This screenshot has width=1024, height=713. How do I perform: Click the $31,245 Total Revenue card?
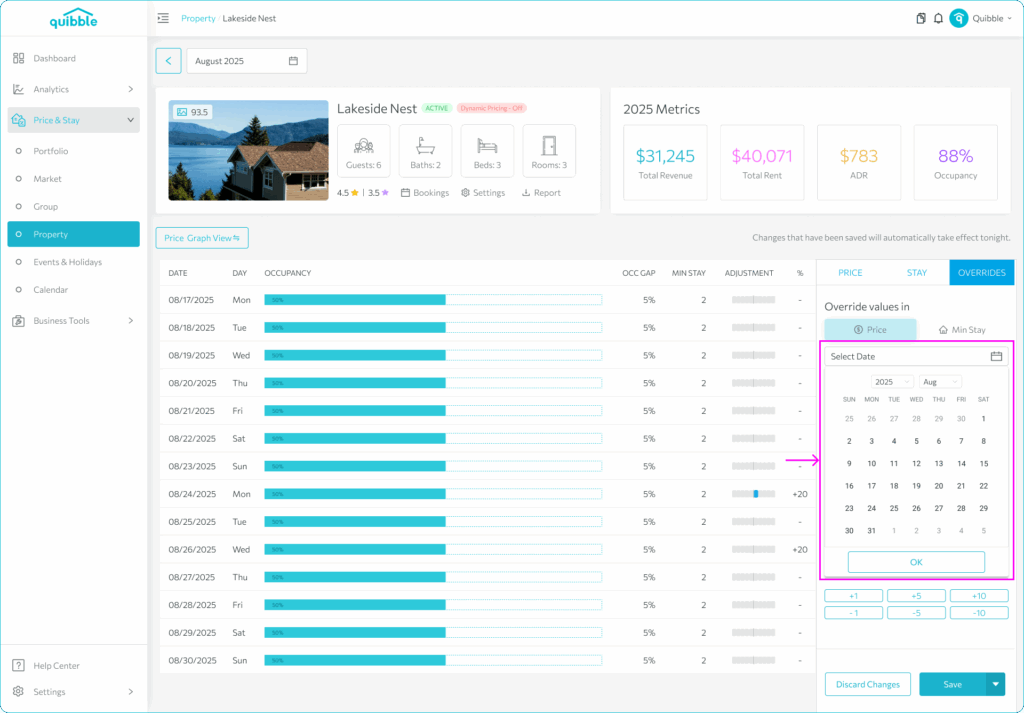click(x=665, y=163)
